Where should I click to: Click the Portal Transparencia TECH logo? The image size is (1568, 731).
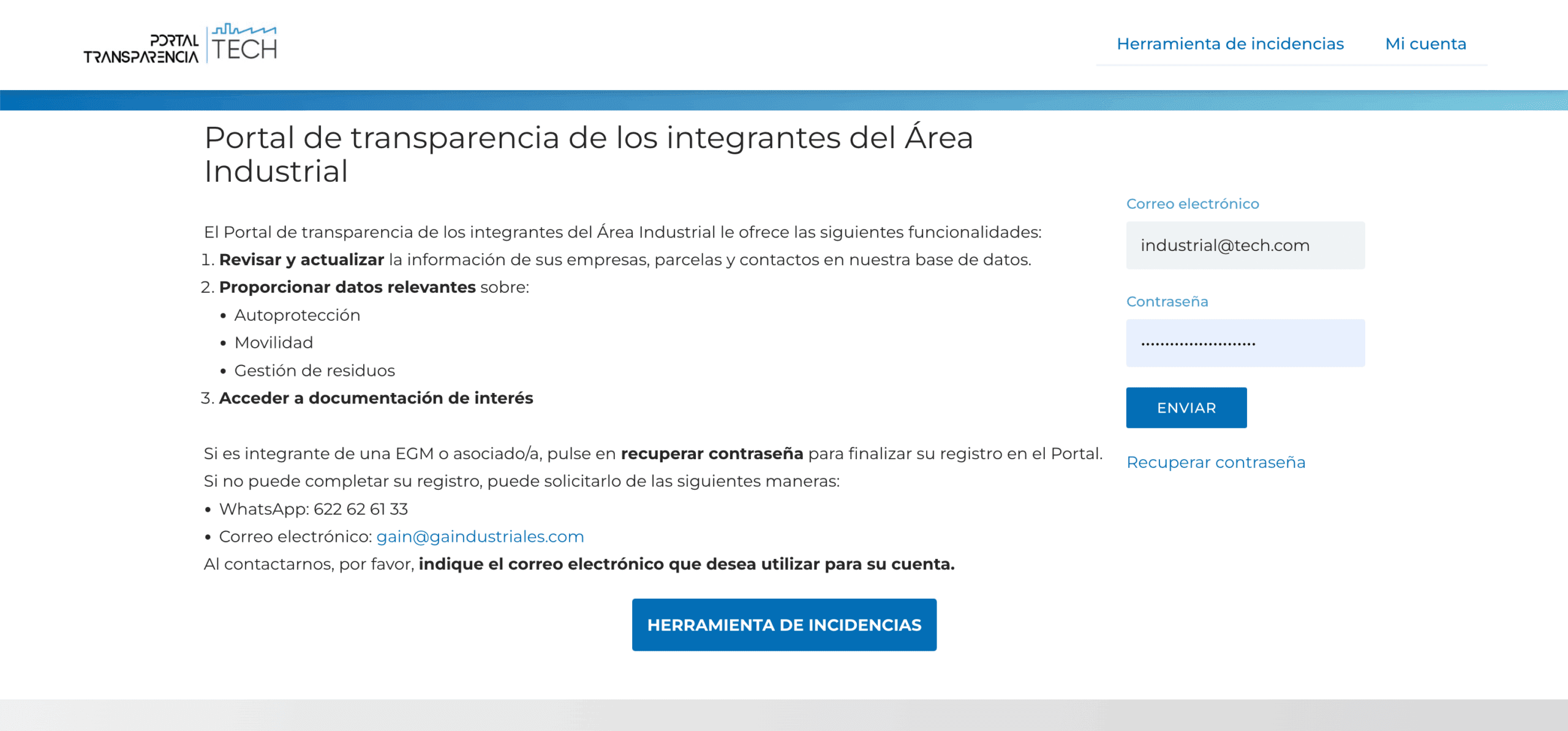pos(181,44)
